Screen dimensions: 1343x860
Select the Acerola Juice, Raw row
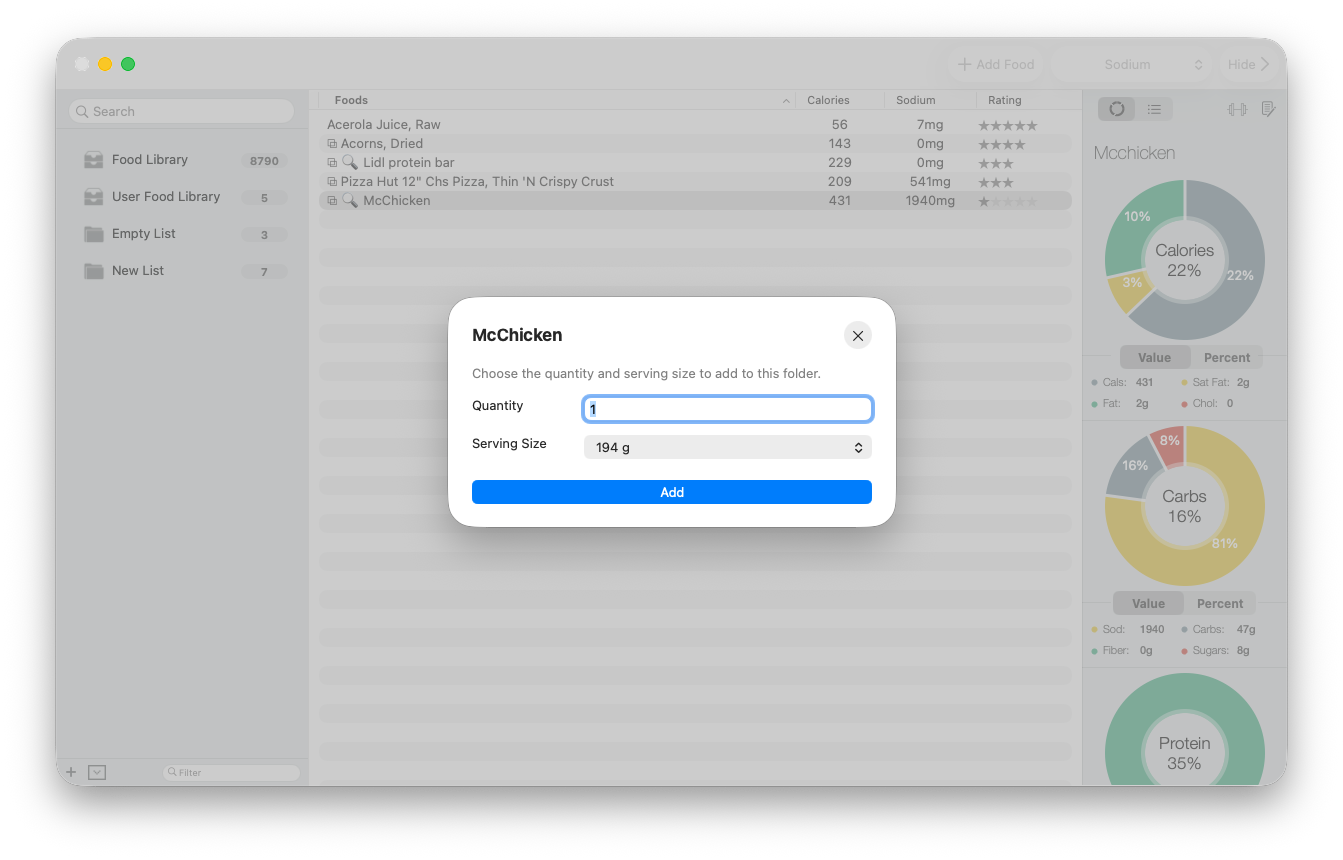[x=695, y=125]
